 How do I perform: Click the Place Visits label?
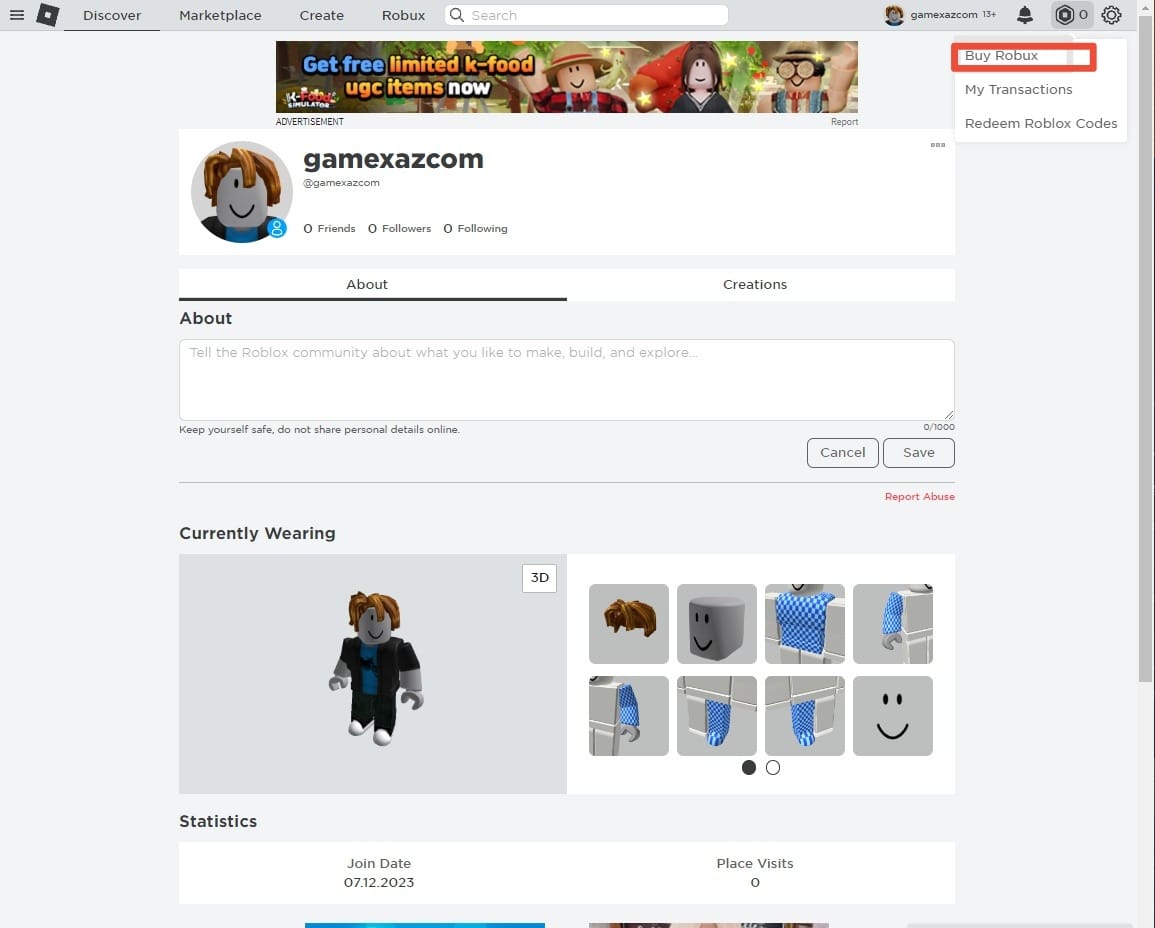coord(755,863)
